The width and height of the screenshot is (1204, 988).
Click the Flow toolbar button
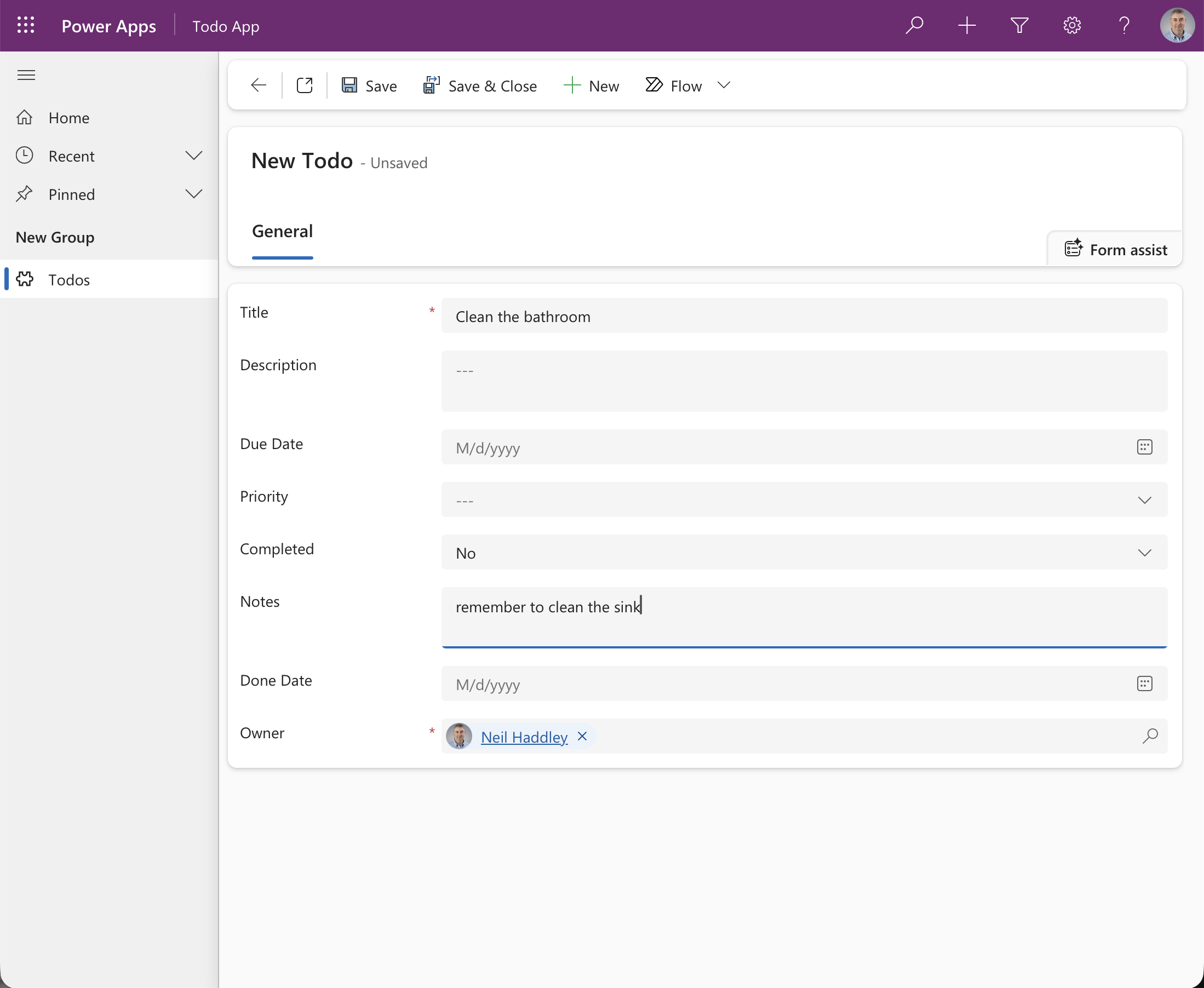(x=673, y=86)
